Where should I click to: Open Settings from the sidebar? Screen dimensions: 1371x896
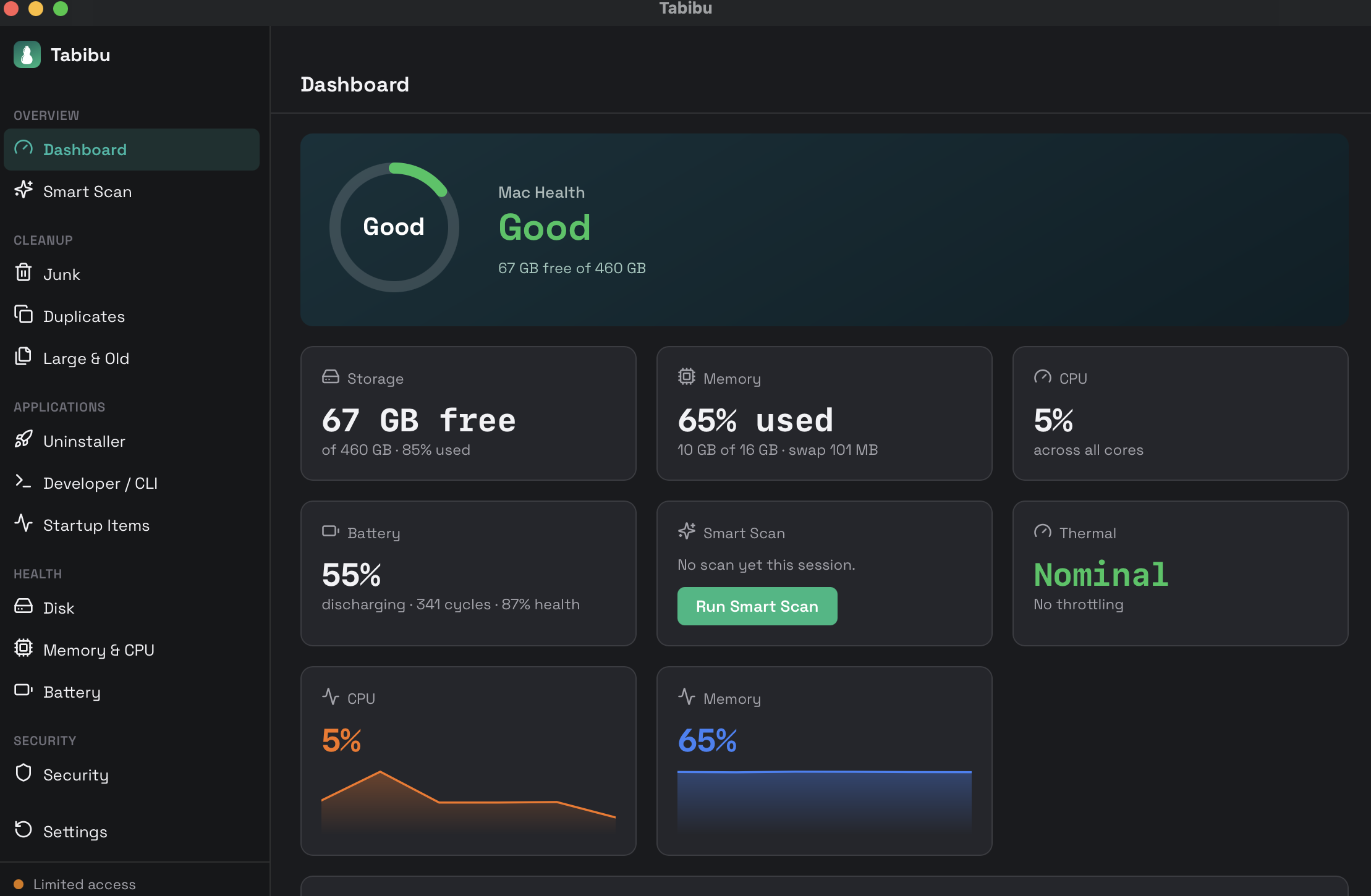pos(132,832)
